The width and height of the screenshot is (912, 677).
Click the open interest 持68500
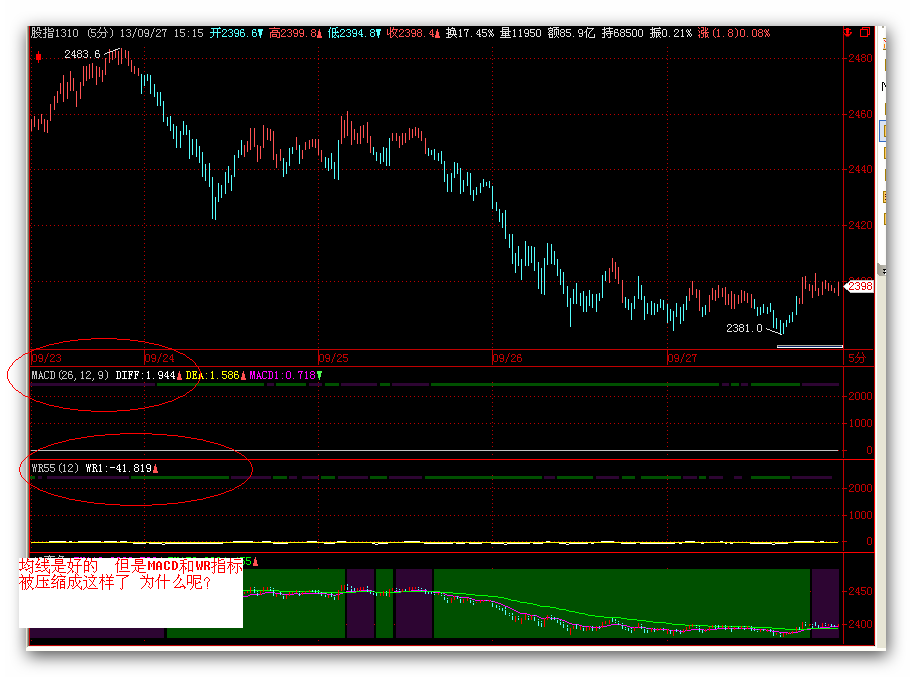(622, 33)
